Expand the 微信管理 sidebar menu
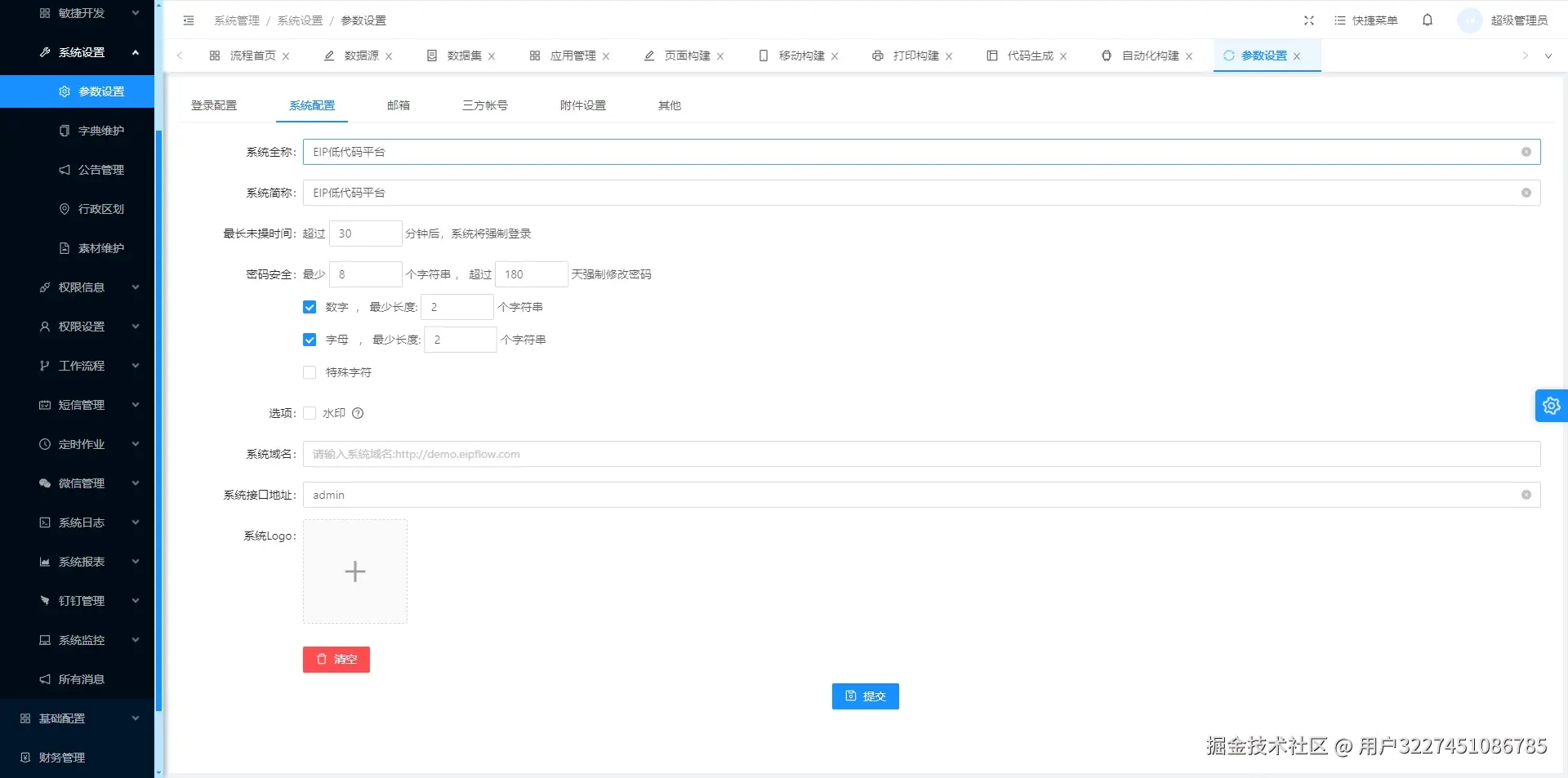Image resolution: width=1568 pixels, height=778 pixels. [77, 483]
